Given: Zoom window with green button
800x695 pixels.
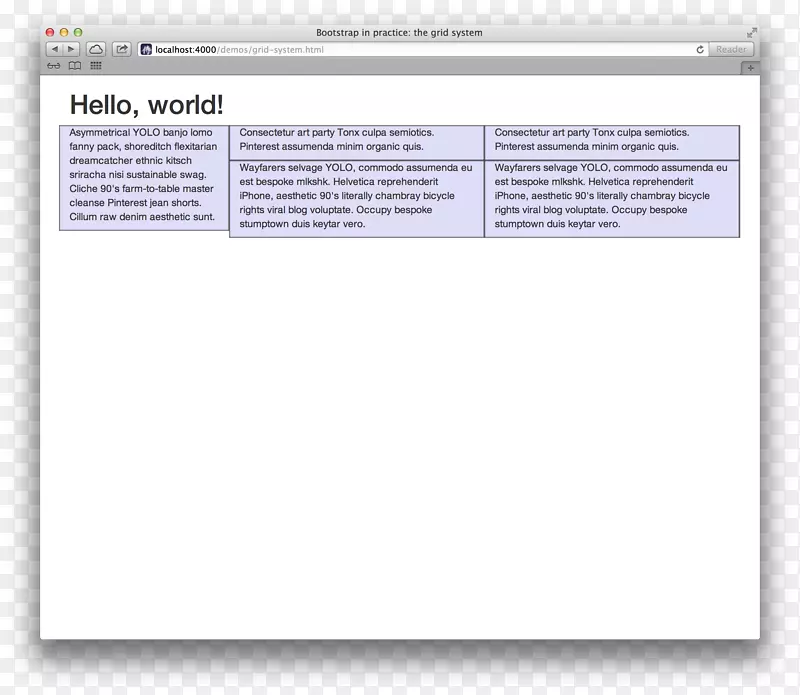Looking at the screenshot, I should [78, 32].
